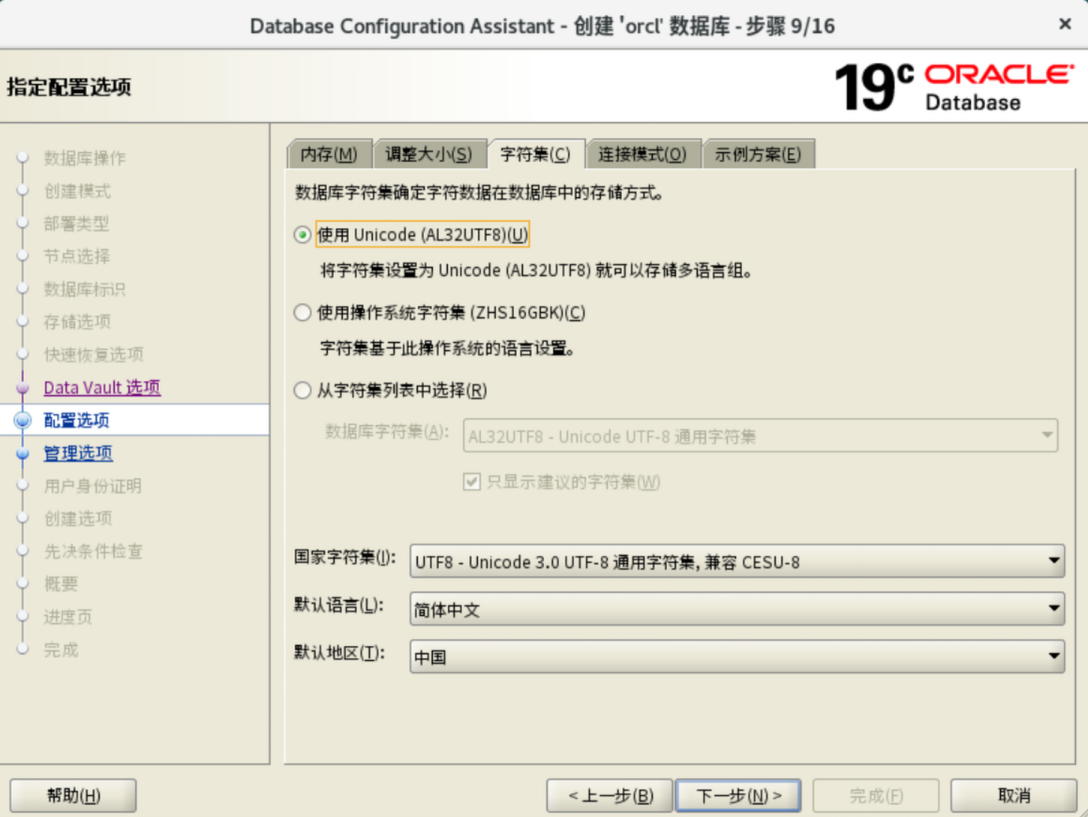Close the Database Configuration Assistant window
Image resolution: width=1088 pixels, height=817 pixels.
point(1065,24)
